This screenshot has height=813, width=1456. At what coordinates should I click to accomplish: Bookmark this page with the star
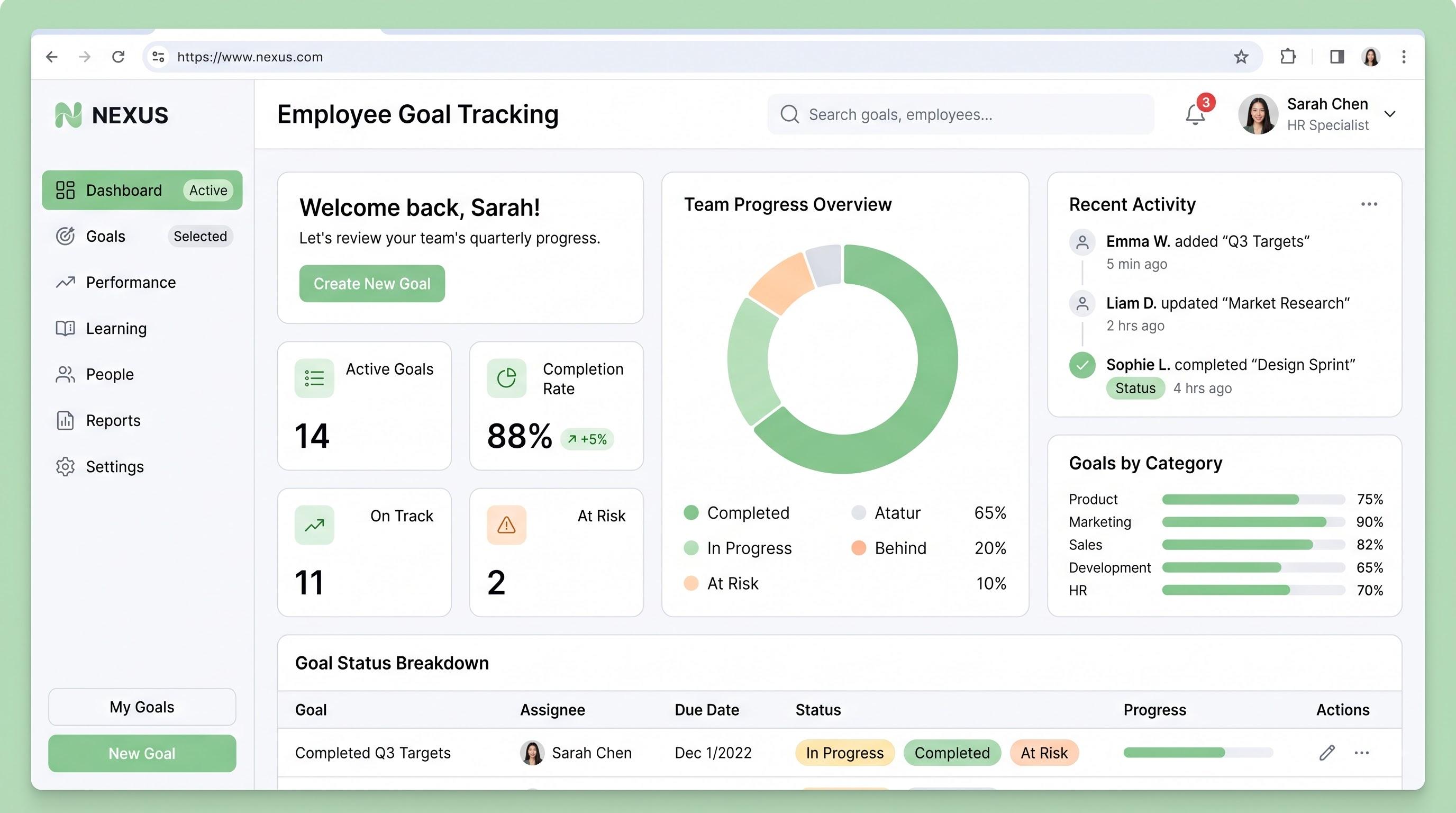click(1241, 57)
